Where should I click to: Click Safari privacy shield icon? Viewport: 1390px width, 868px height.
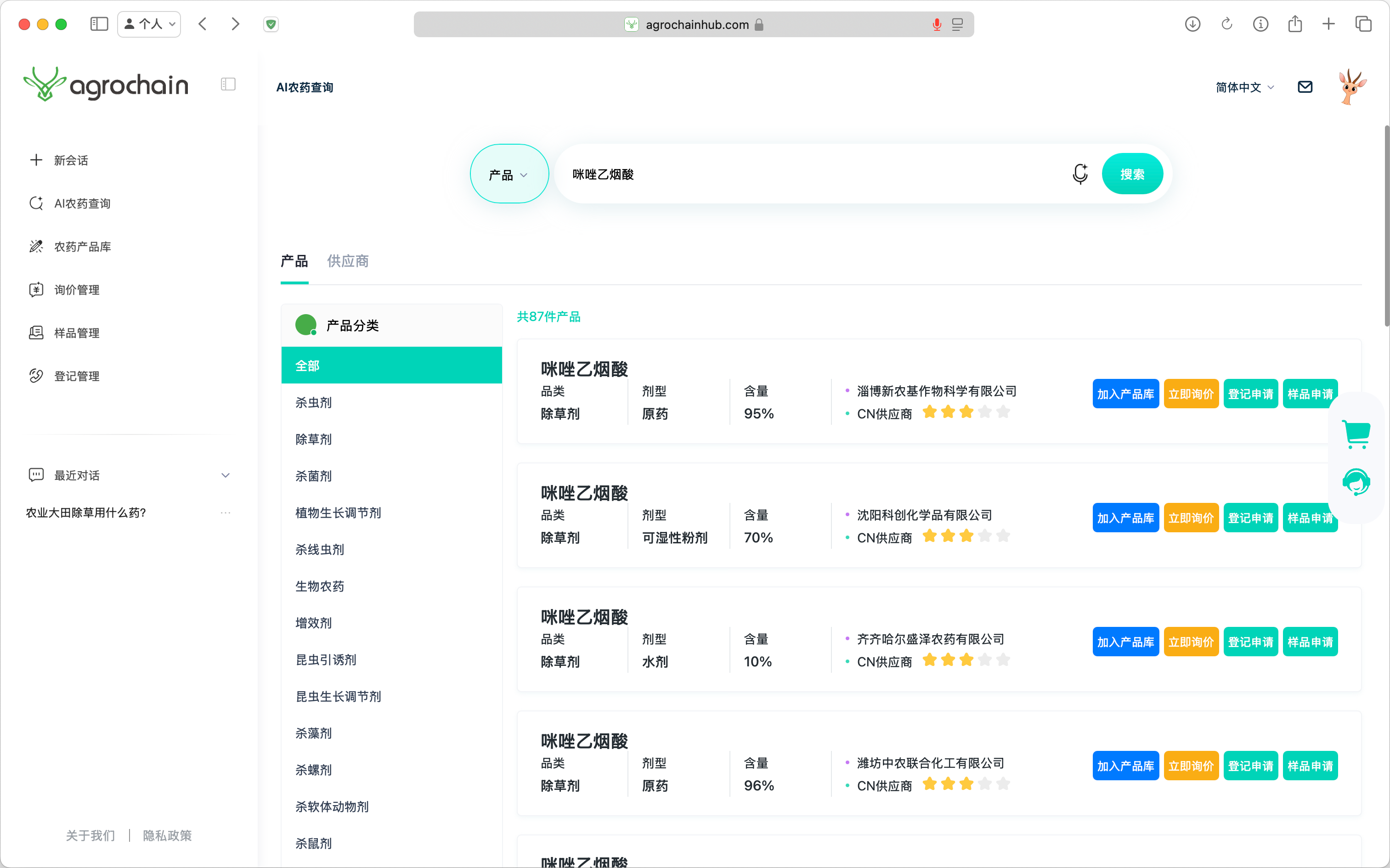coord(271,24)
